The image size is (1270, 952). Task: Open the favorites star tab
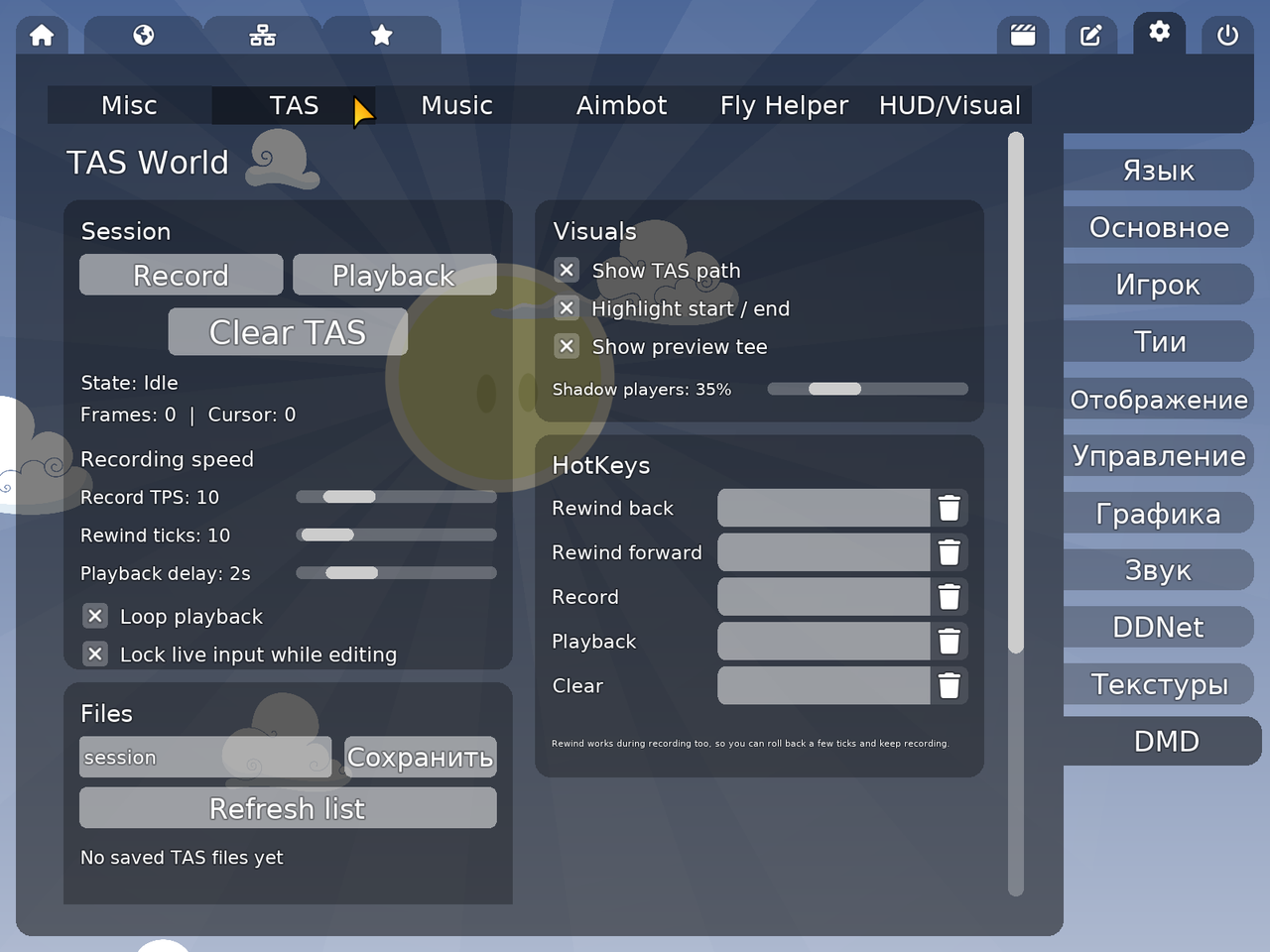click(x=382, y=36)
